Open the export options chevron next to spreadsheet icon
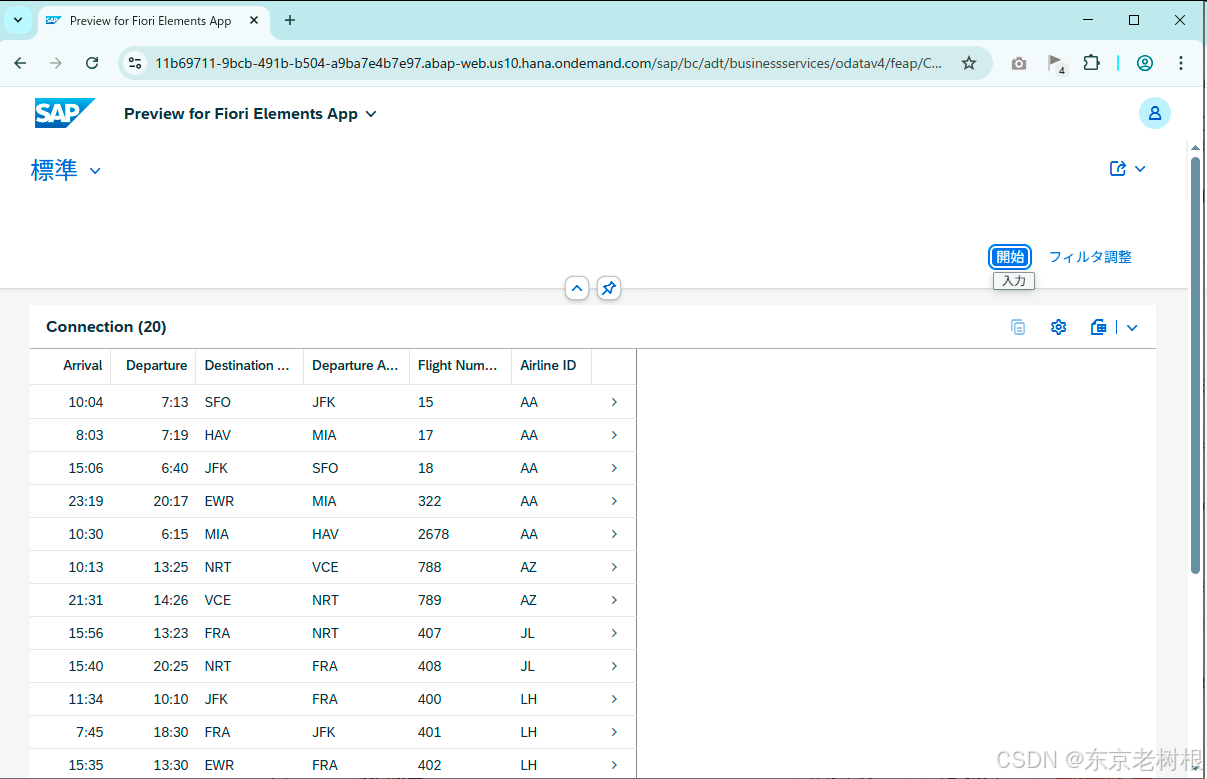1207x779 pixels. click(1131, 327)
